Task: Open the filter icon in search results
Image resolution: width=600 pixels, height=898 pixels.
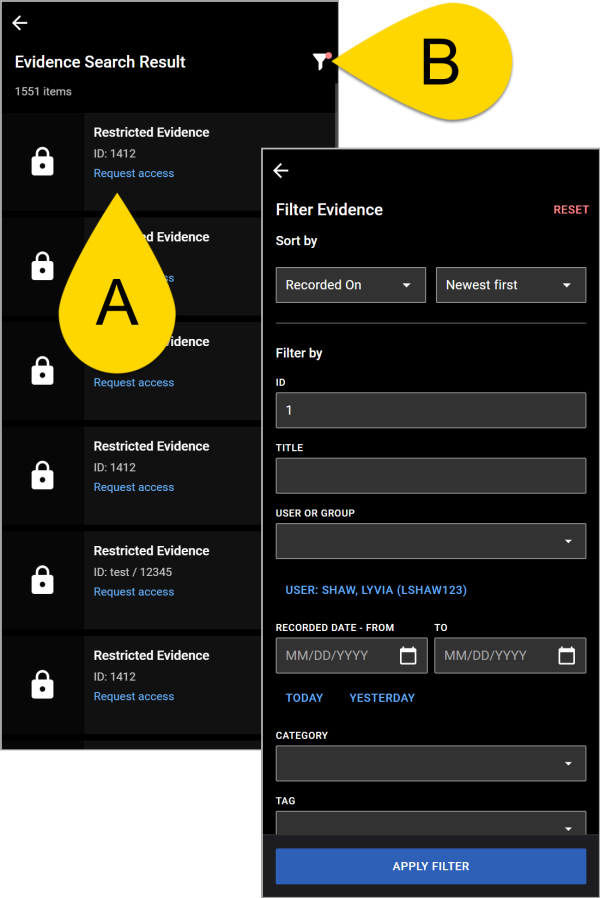Action: [x=320, y=62]
